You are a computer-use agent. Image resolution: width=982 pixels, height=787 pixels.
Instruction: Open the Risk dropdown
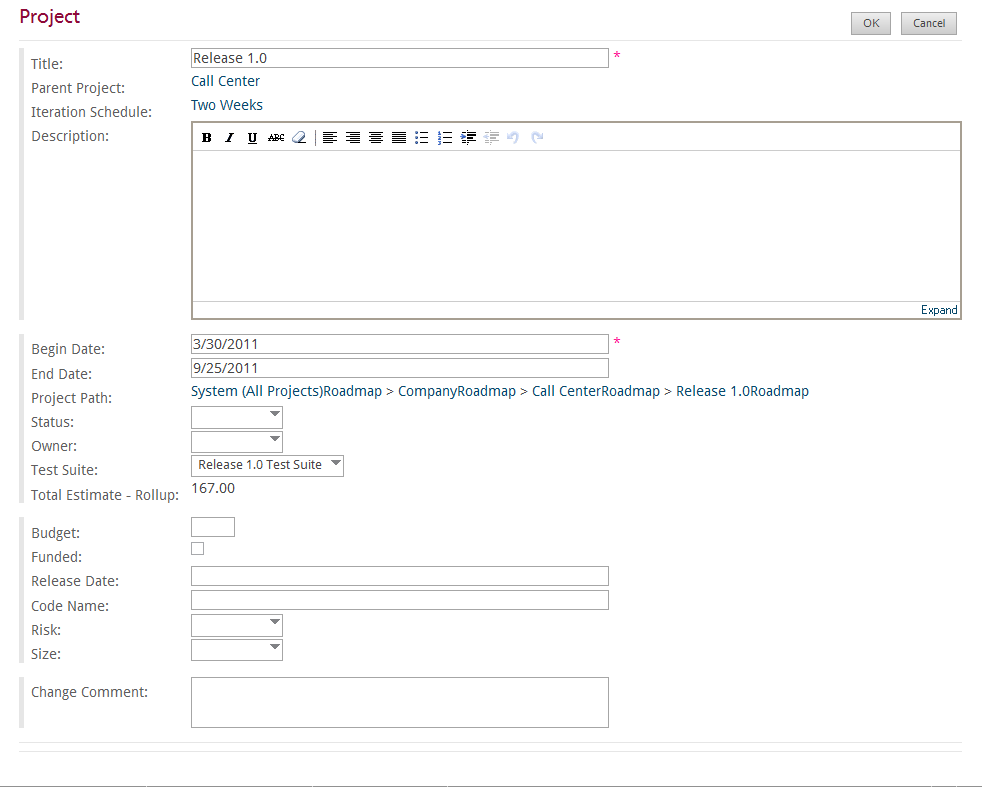pos(237,625)
